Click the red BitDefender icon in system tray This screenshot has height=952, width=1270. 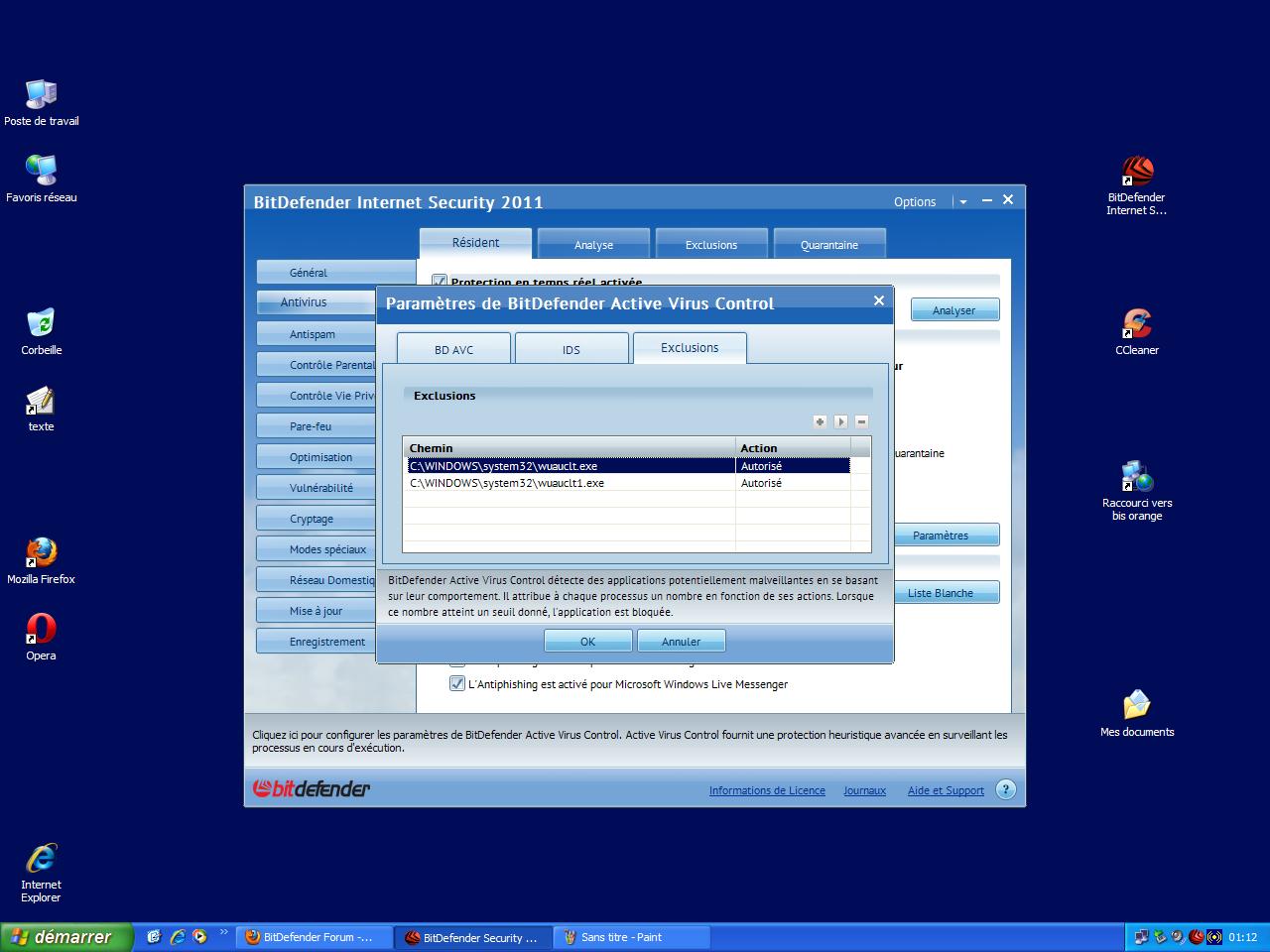tap(1197, 937)
